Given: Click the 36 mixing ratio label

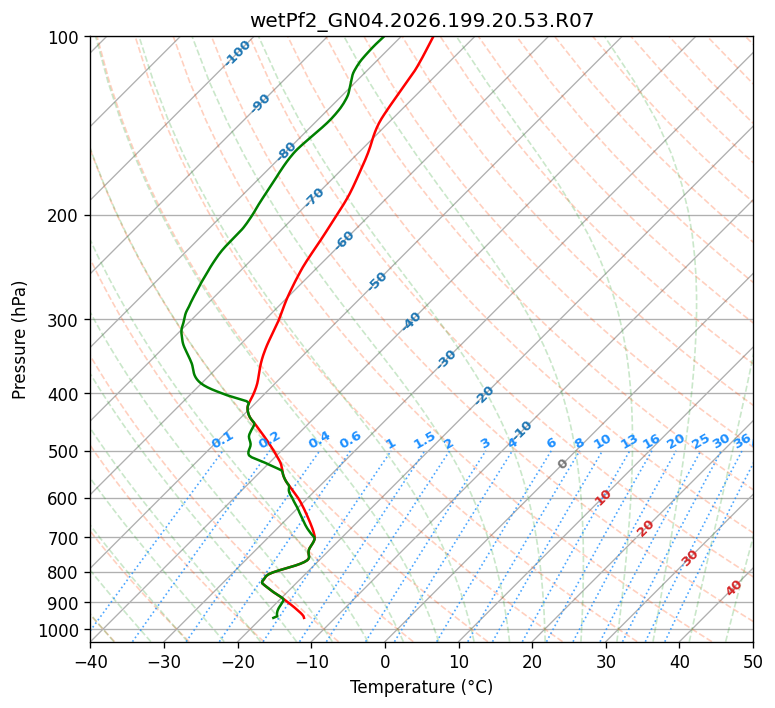Looking at the screenshot, I should click(x=742, y=441).
